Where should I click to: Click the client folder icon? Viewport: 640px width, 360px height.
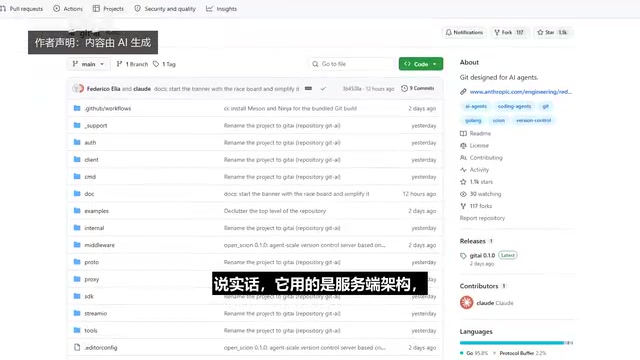77,160
